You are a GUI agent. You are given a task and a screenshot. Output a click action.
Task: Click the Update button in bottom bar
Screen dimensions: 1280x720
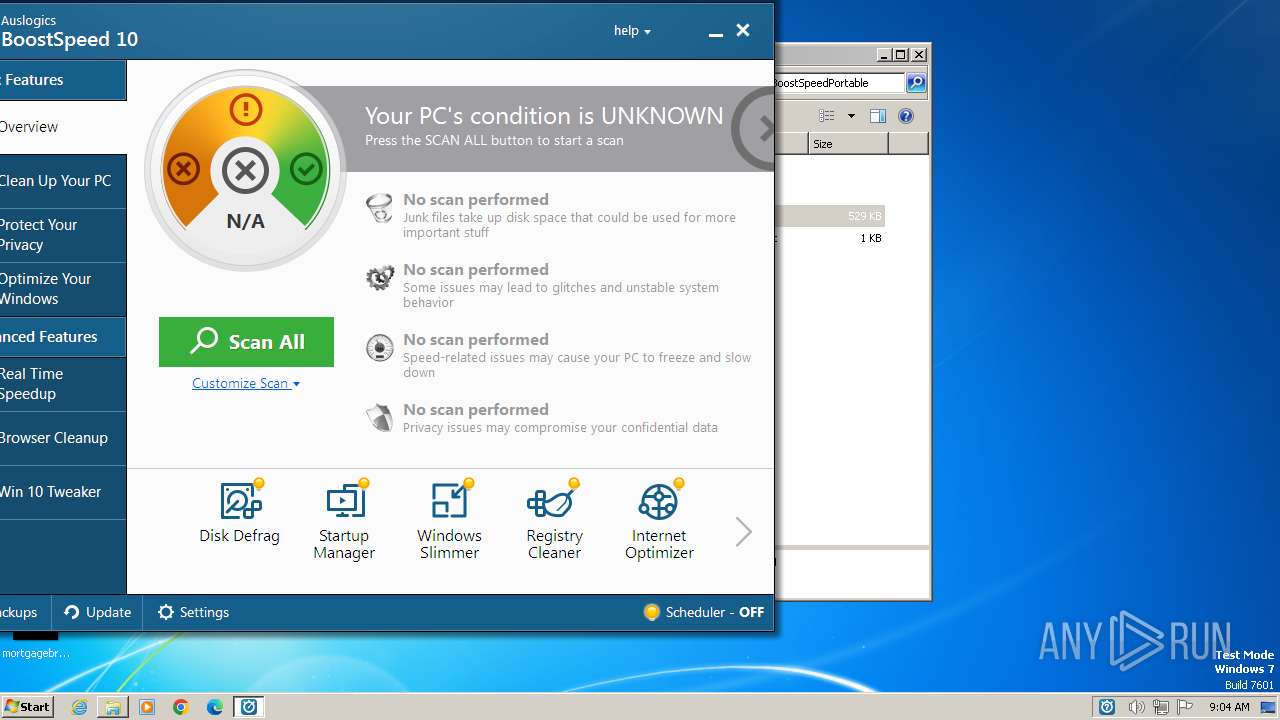98,612
